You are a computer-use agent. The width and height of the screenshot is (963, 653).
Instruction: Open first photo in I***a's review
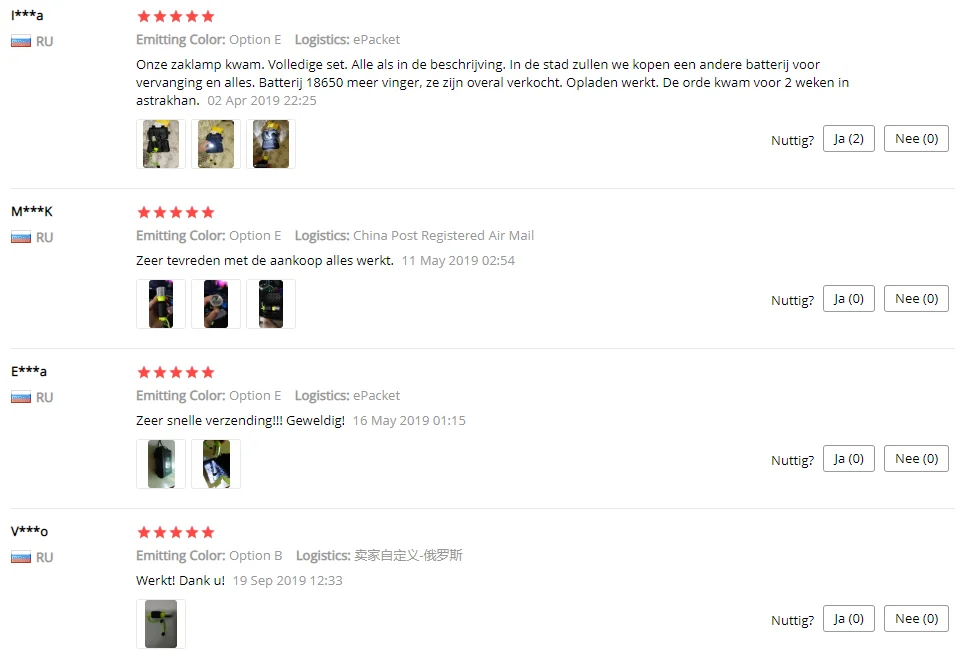(x=161, y=144)
